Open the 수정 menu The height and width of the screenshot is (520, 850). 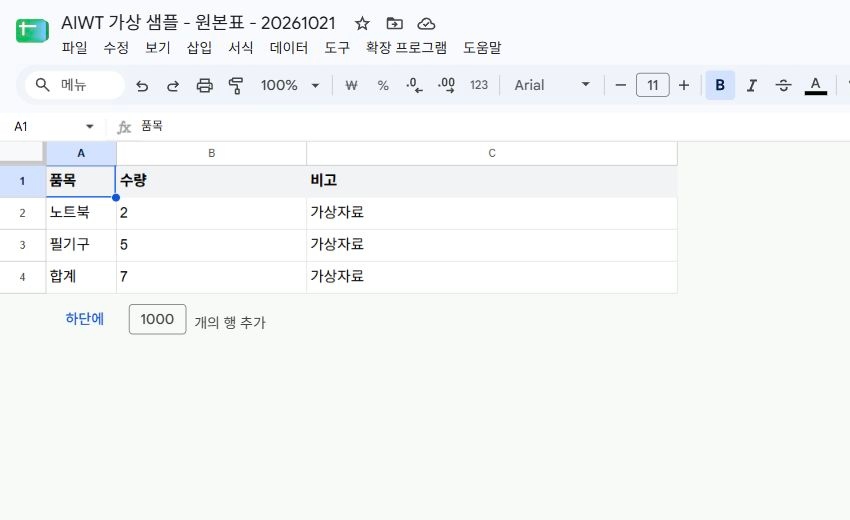tap(116, 48)
